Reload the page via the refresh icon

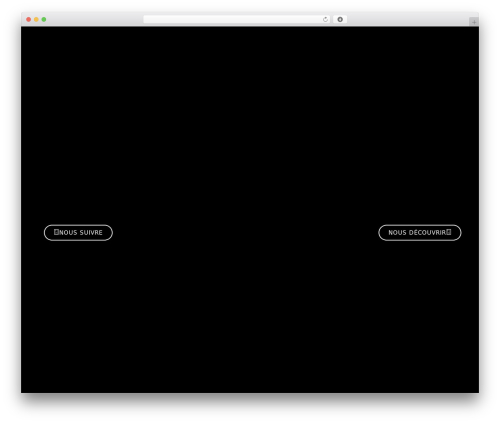pyautogui.click(x=325, y=20)
